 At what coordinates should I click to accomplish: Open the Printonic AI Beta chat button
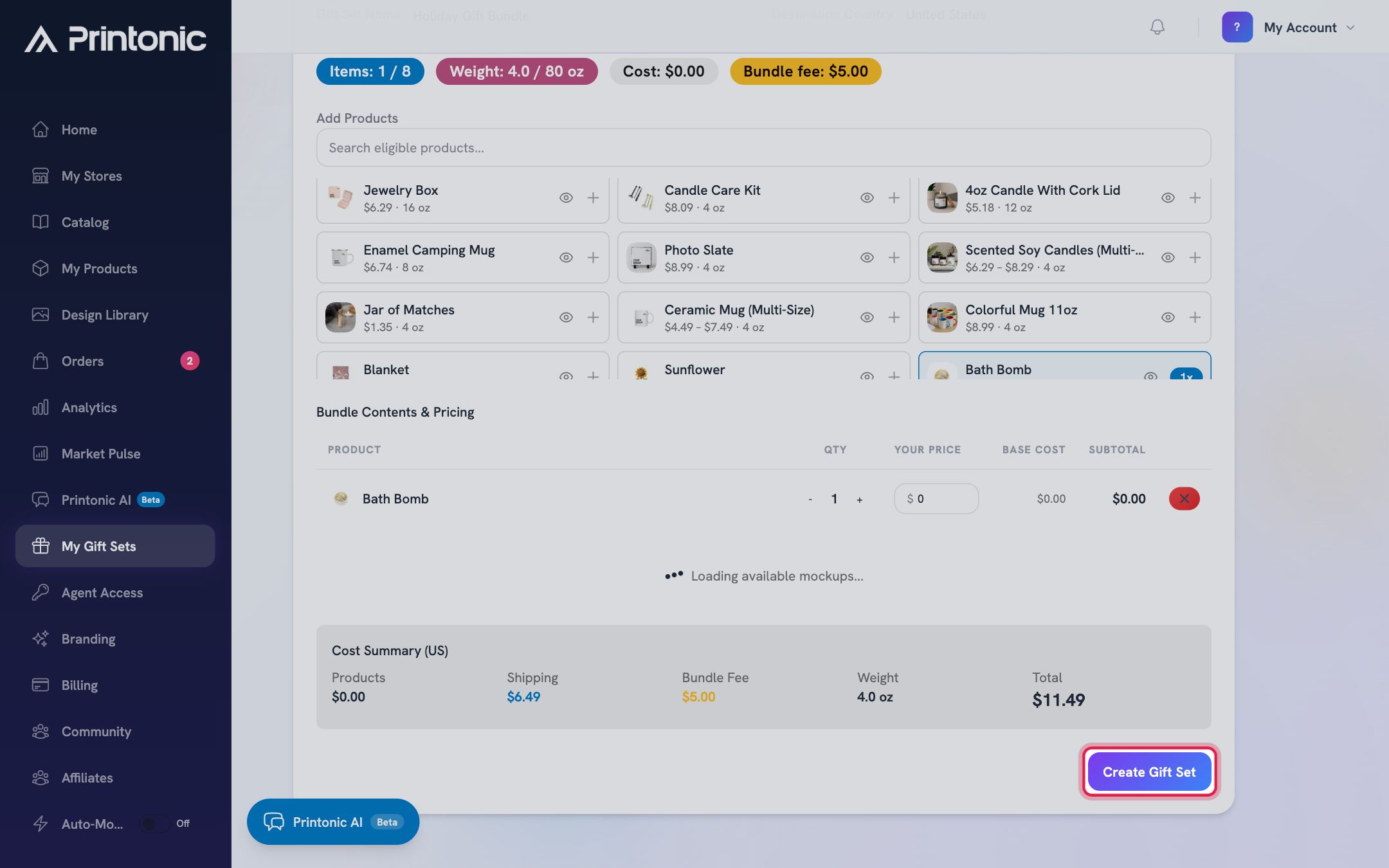click(x=333, y=822)
